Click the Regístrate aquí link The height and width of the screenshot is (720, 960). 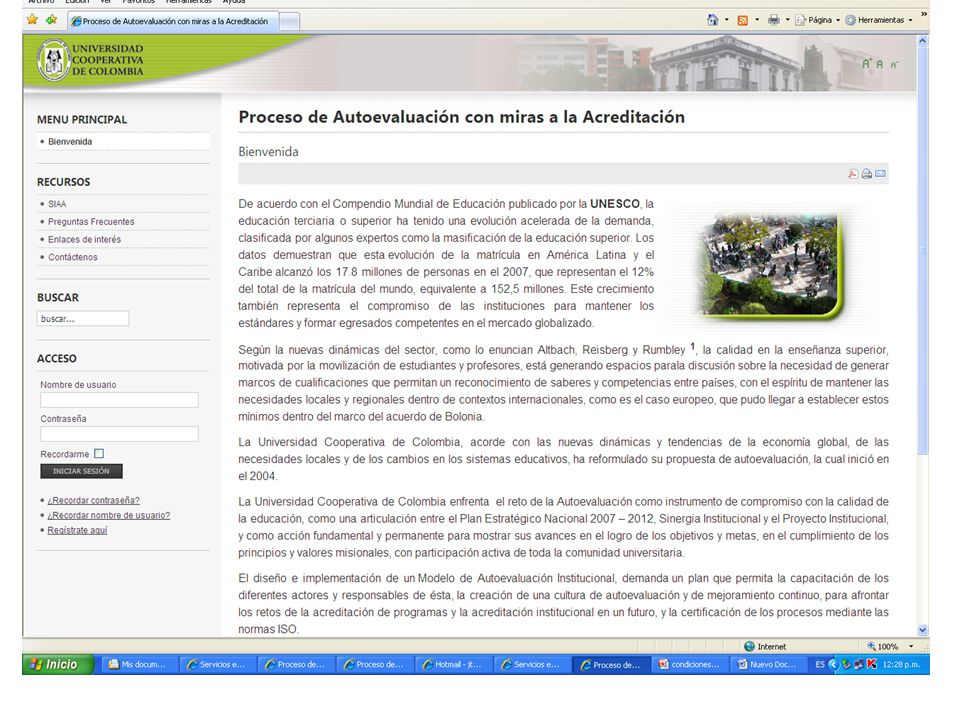(x=77, y=530)
